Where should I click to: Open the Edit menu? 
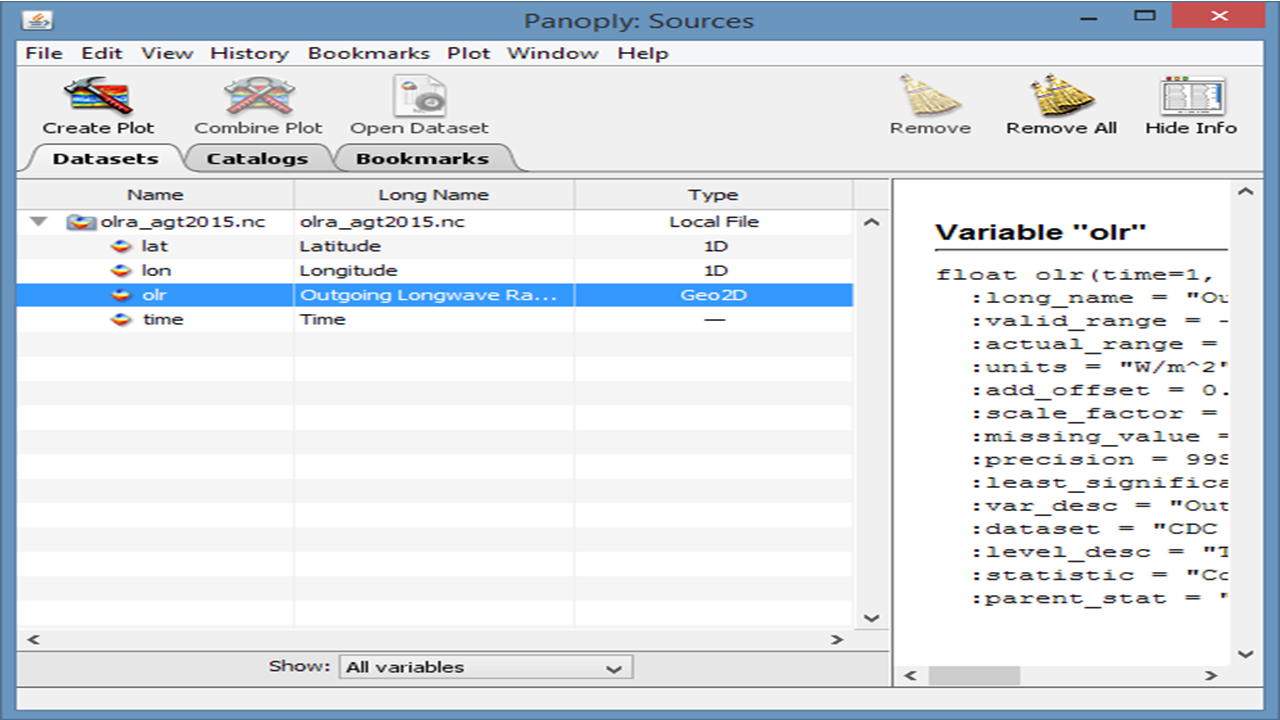[x=101, y=53]
